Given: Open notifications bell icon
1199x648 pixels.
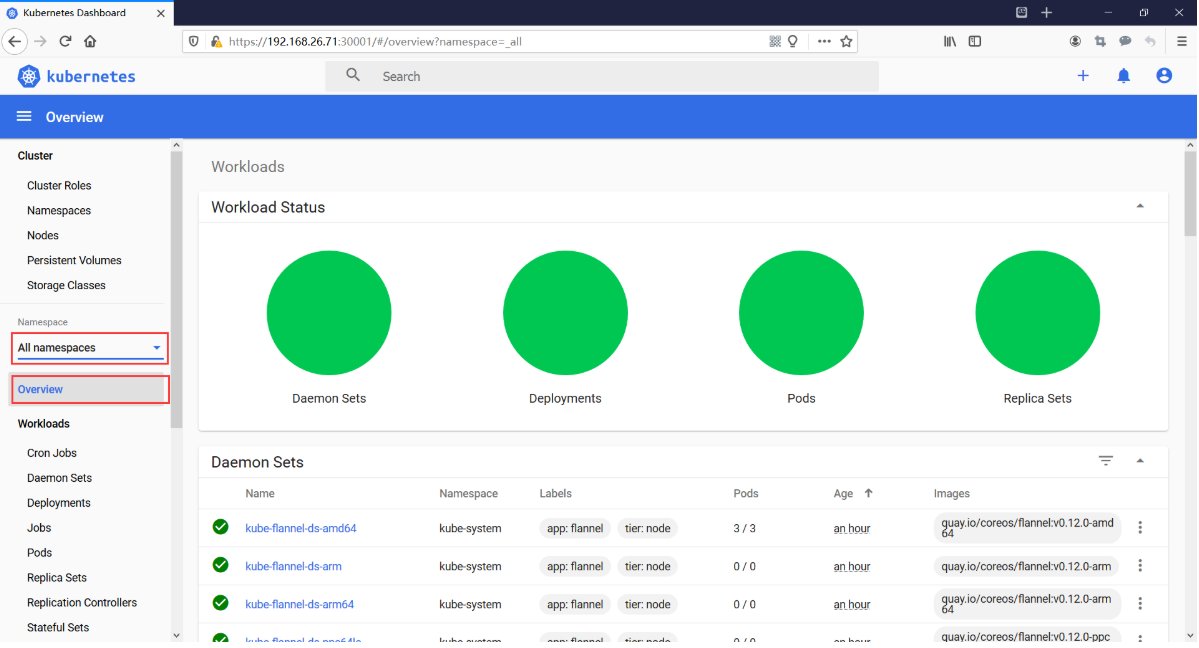Looking at the screenshot, I should pos(1123,76).
